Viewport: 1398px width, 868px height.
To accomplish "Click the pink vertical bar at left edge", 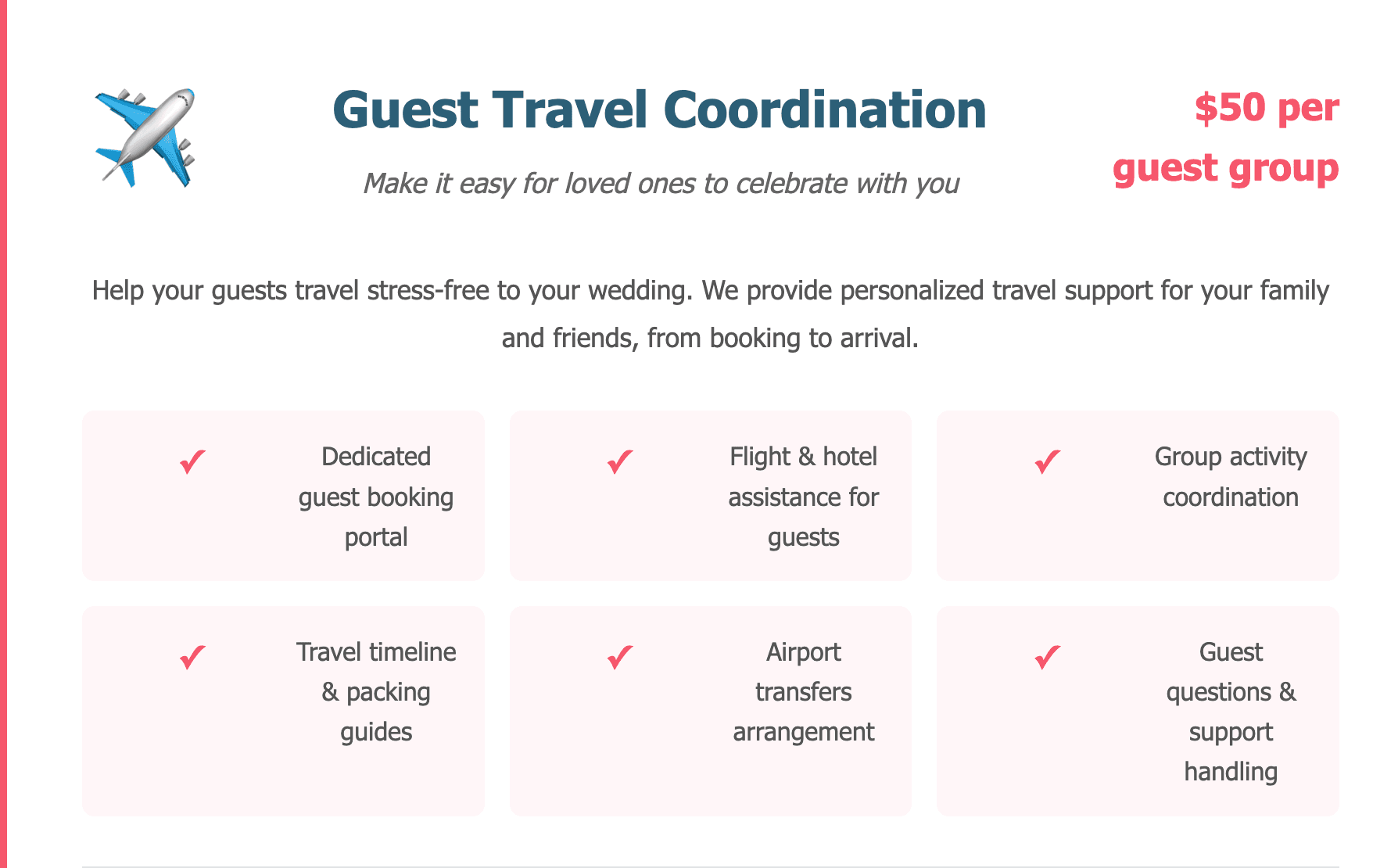I will [x=3, y=434].
